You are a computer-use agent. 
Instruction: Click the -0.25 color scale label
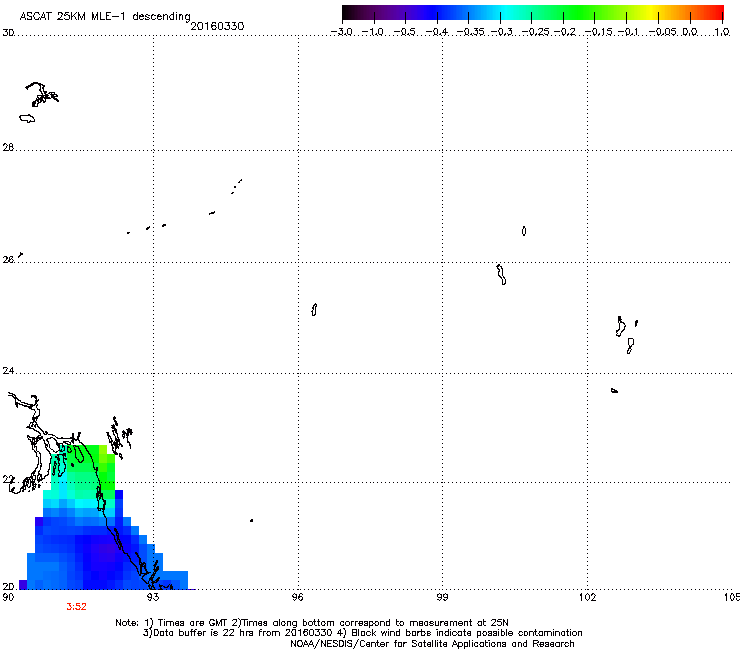[x=535, y=32]
